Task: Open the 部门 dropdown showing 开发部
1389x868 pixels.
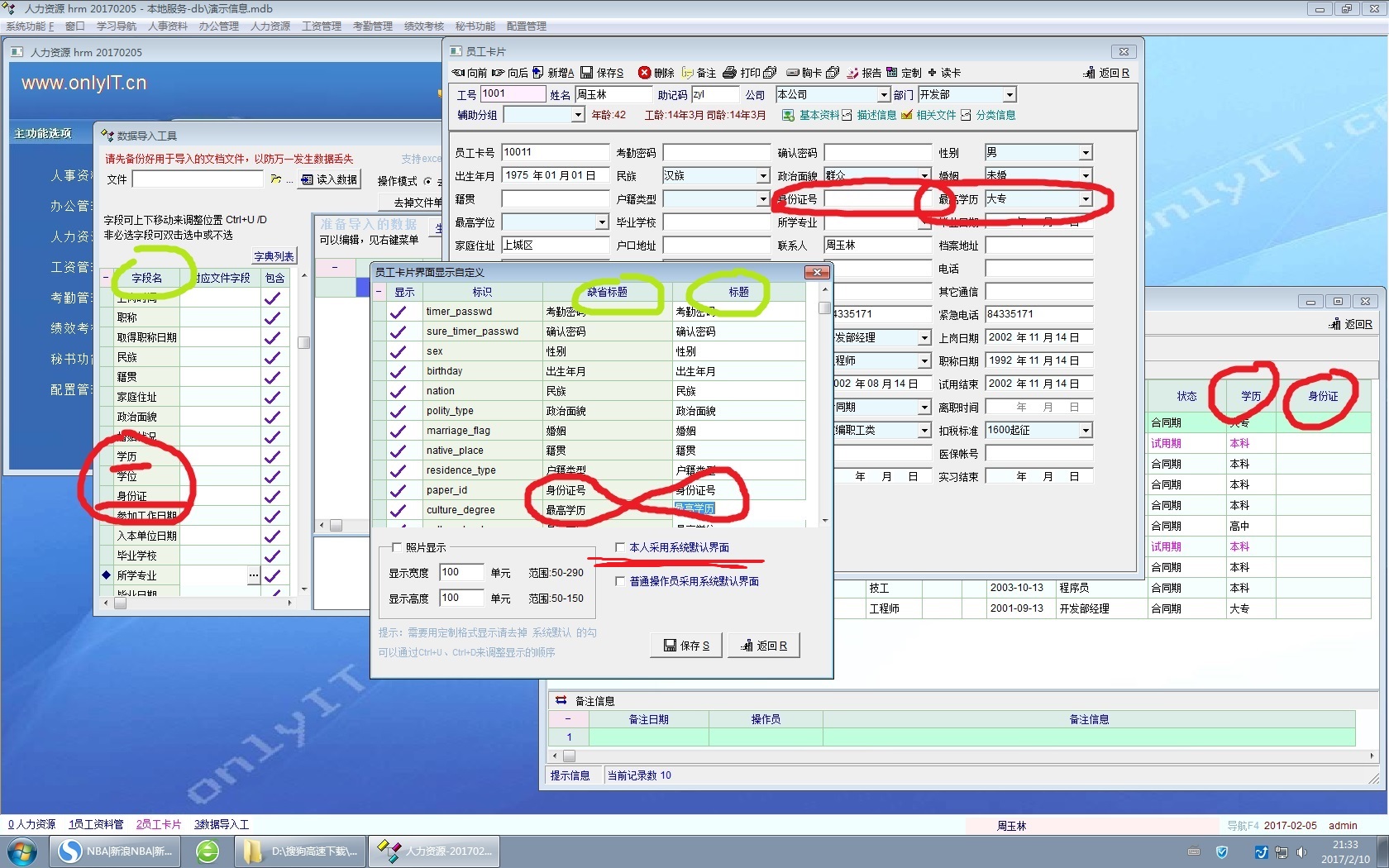Action: point(1010,95)
